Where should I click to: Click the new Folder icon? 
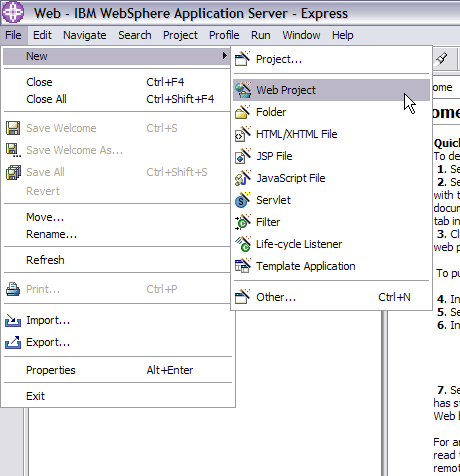[242, 112]
